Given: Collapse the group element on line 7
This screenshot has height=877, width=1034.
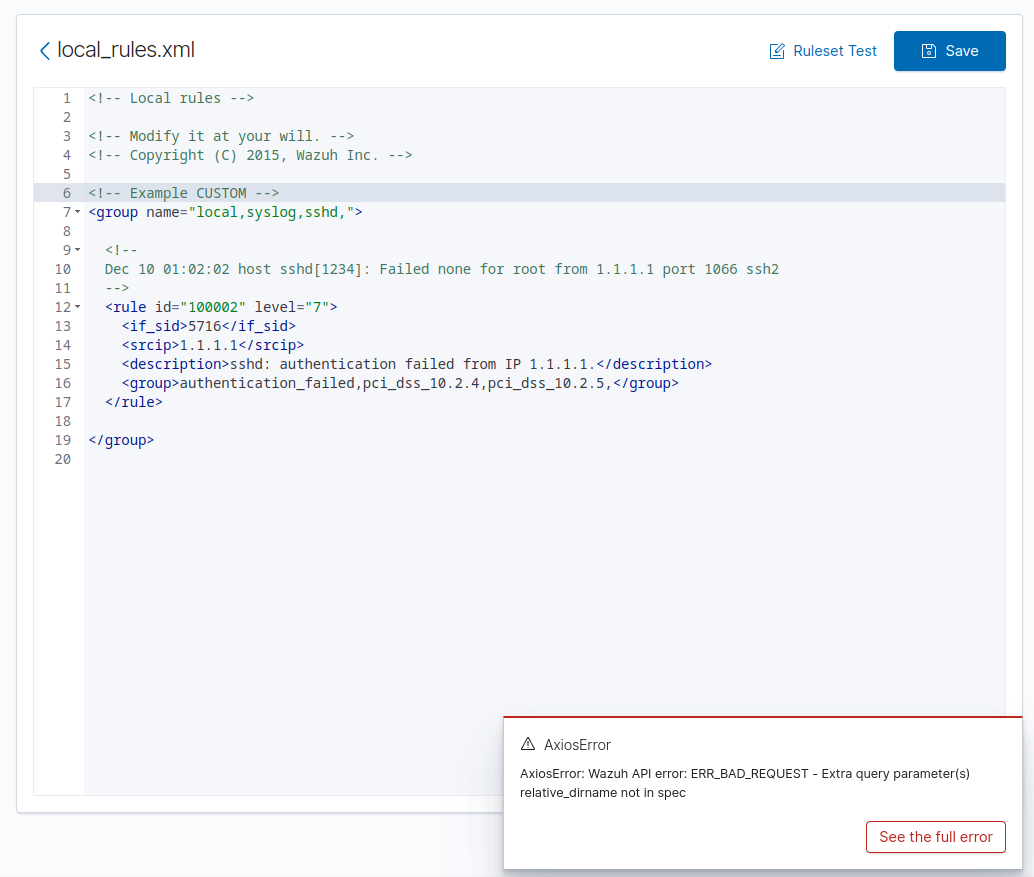Looking at the screenshot, I should point(76,212).
